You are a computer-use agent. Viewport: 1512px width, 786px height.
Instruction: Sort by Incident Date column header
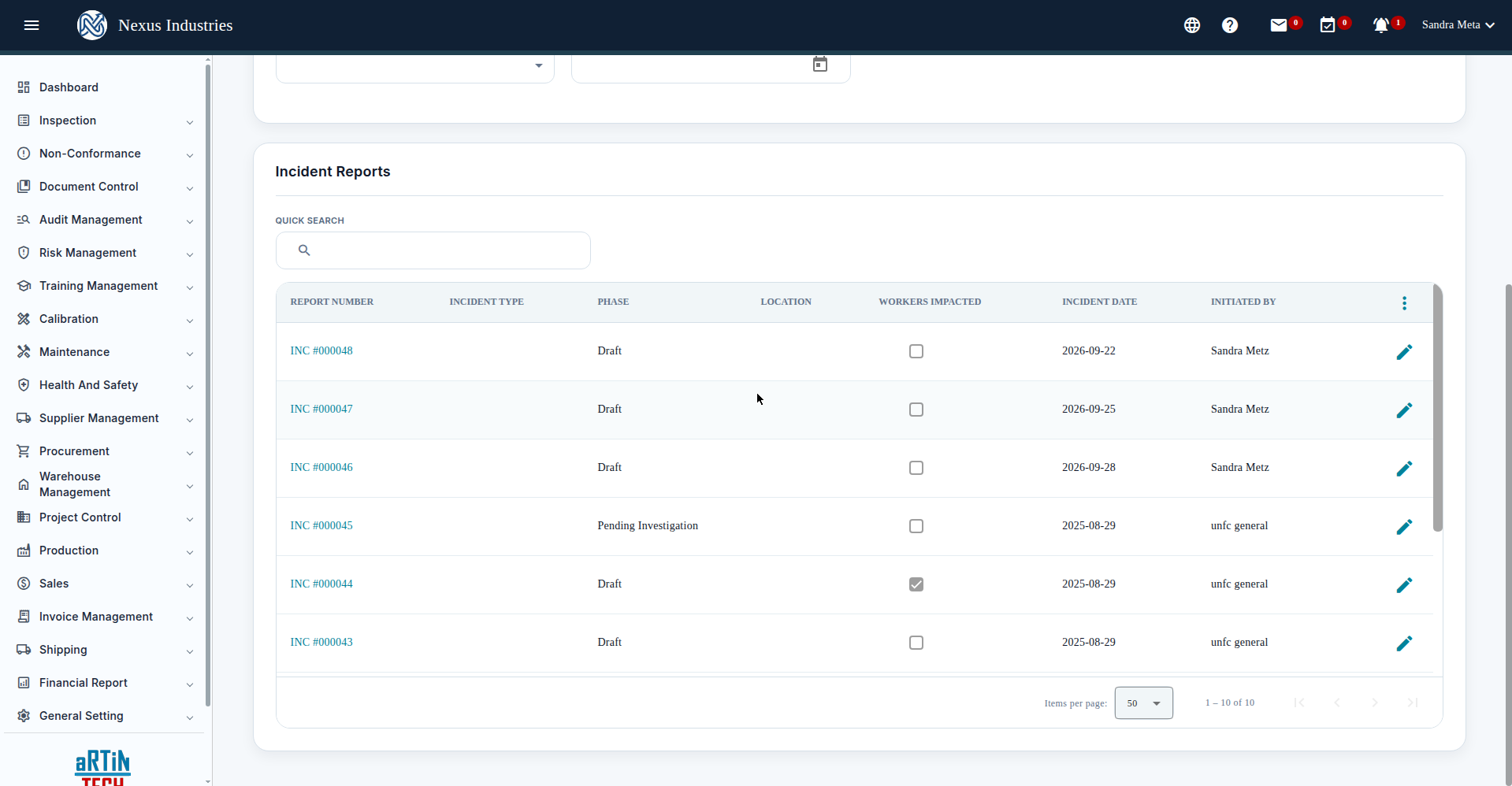click(1099, 302)
